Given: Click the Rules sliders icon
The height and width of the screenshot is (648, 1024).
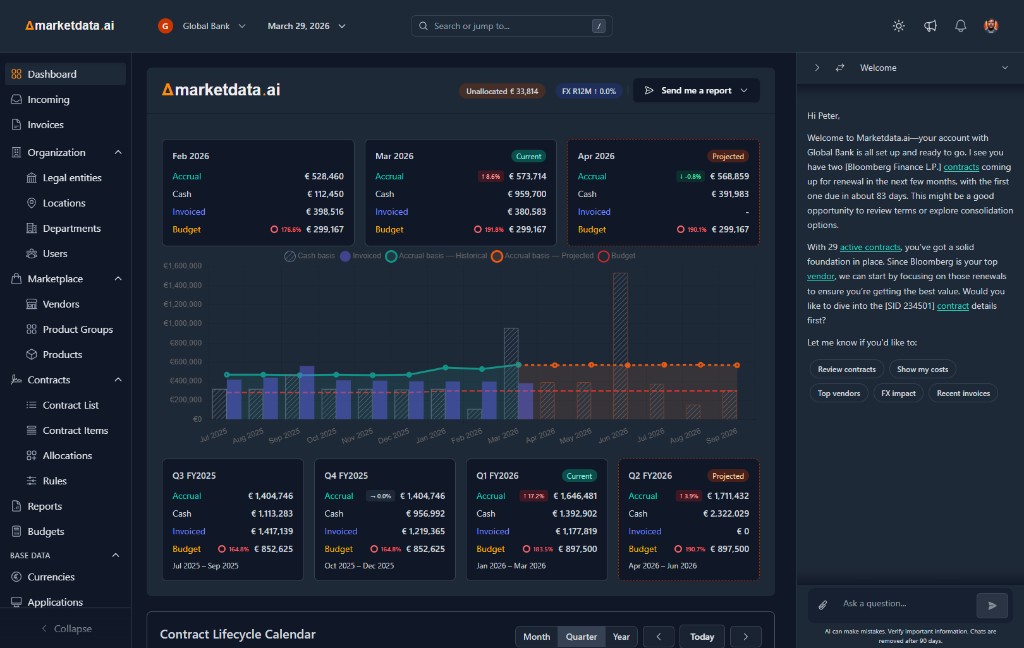Looking at the screenshot, I should pyautogui.click(x=31, y=481).
